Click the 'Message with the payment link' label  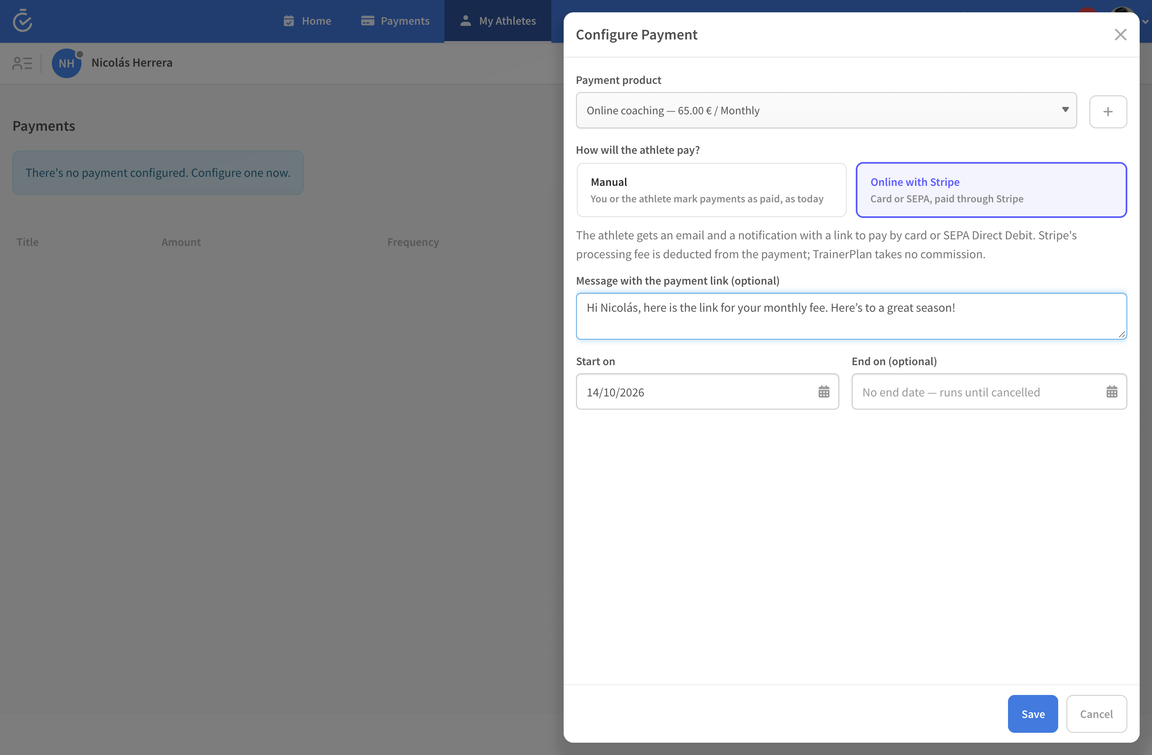[x=677, y=281]
